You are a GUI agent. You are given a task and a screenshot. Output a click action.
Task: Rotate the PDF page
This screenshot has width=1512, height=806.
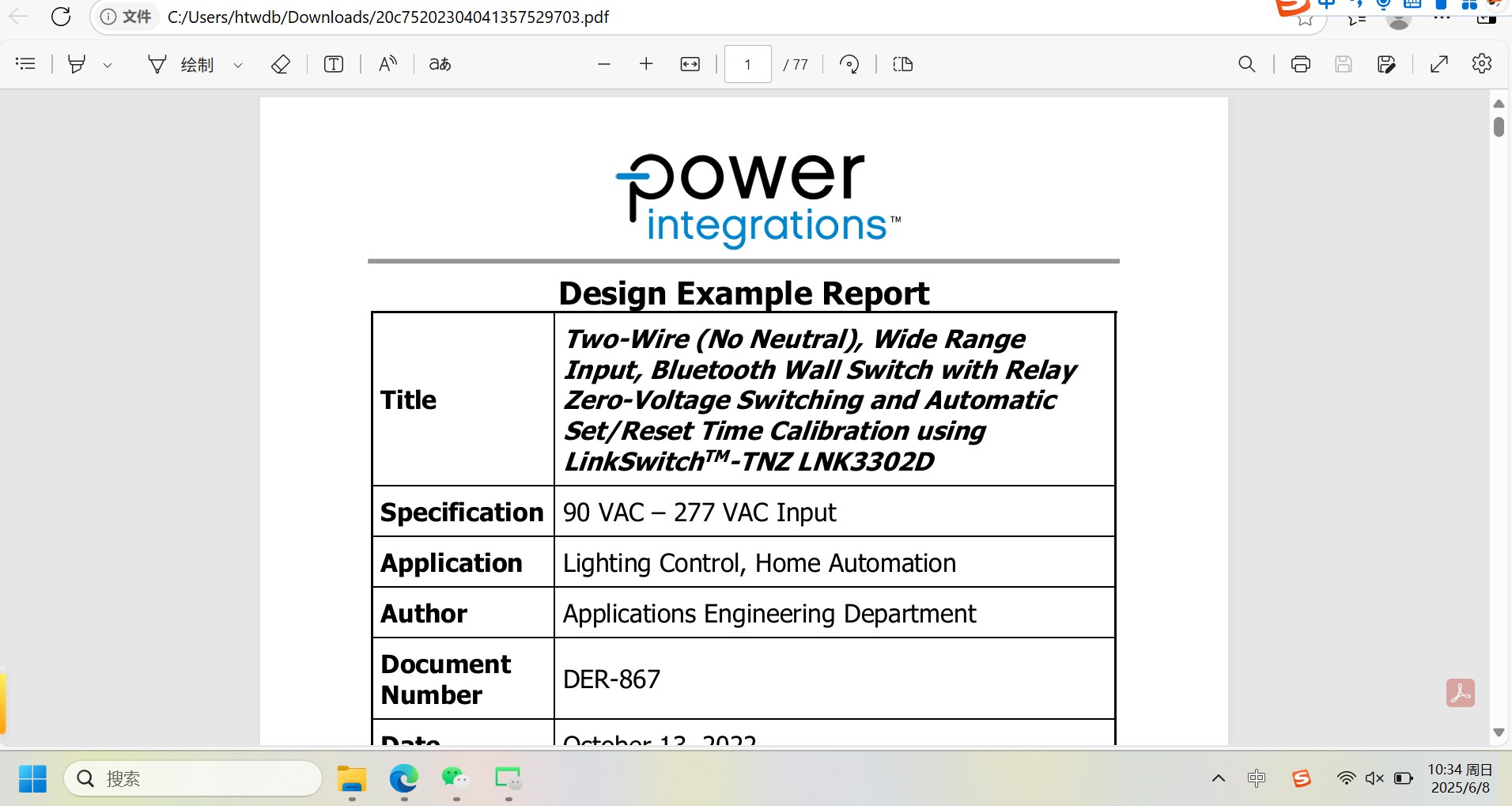pos(849,64)
